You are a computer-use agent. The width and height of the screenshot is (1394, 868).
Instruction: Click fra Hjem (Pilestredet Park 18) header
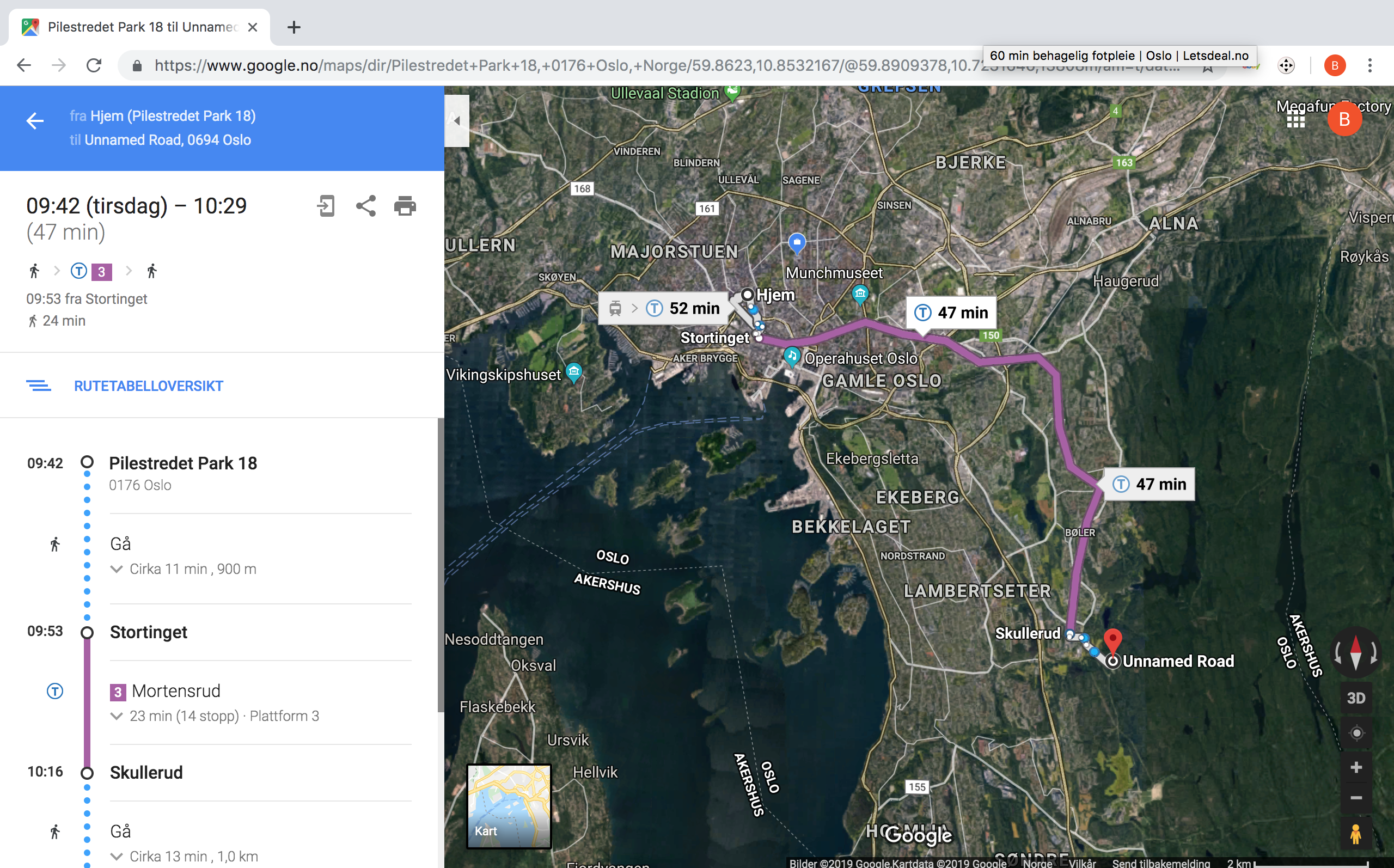(x=163, y=116)
